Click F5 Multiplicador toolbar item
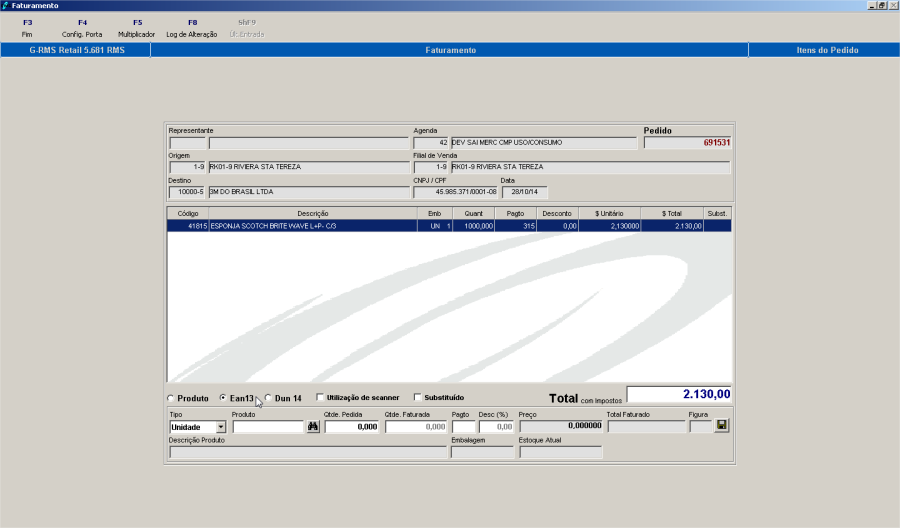The image size is (900, 528). (137, 28)
